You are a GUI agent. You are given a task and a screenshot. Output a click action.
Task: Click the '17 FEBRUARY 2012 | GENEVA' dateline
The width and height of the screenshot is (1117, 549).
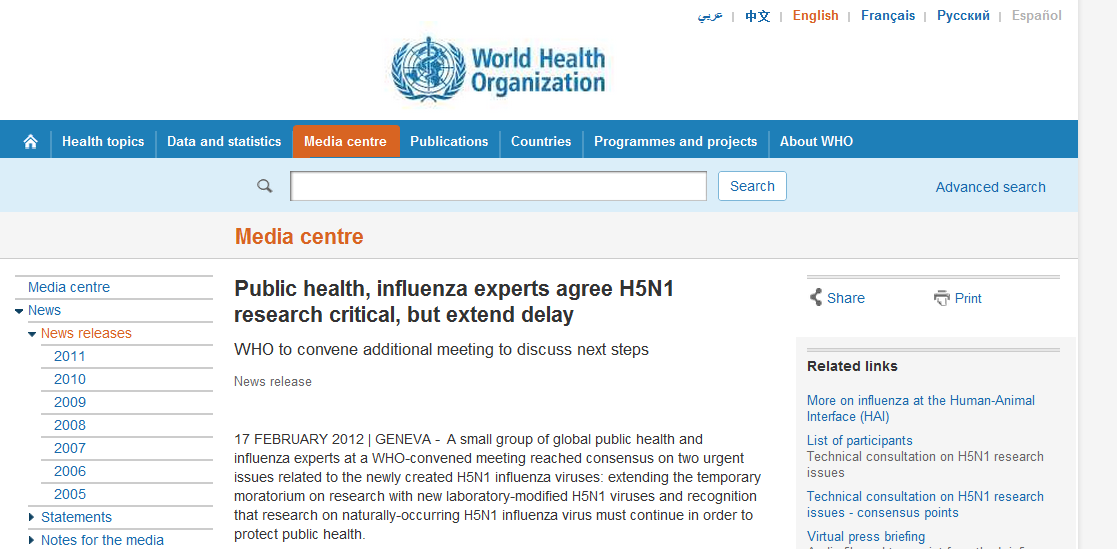pos(334,439)
